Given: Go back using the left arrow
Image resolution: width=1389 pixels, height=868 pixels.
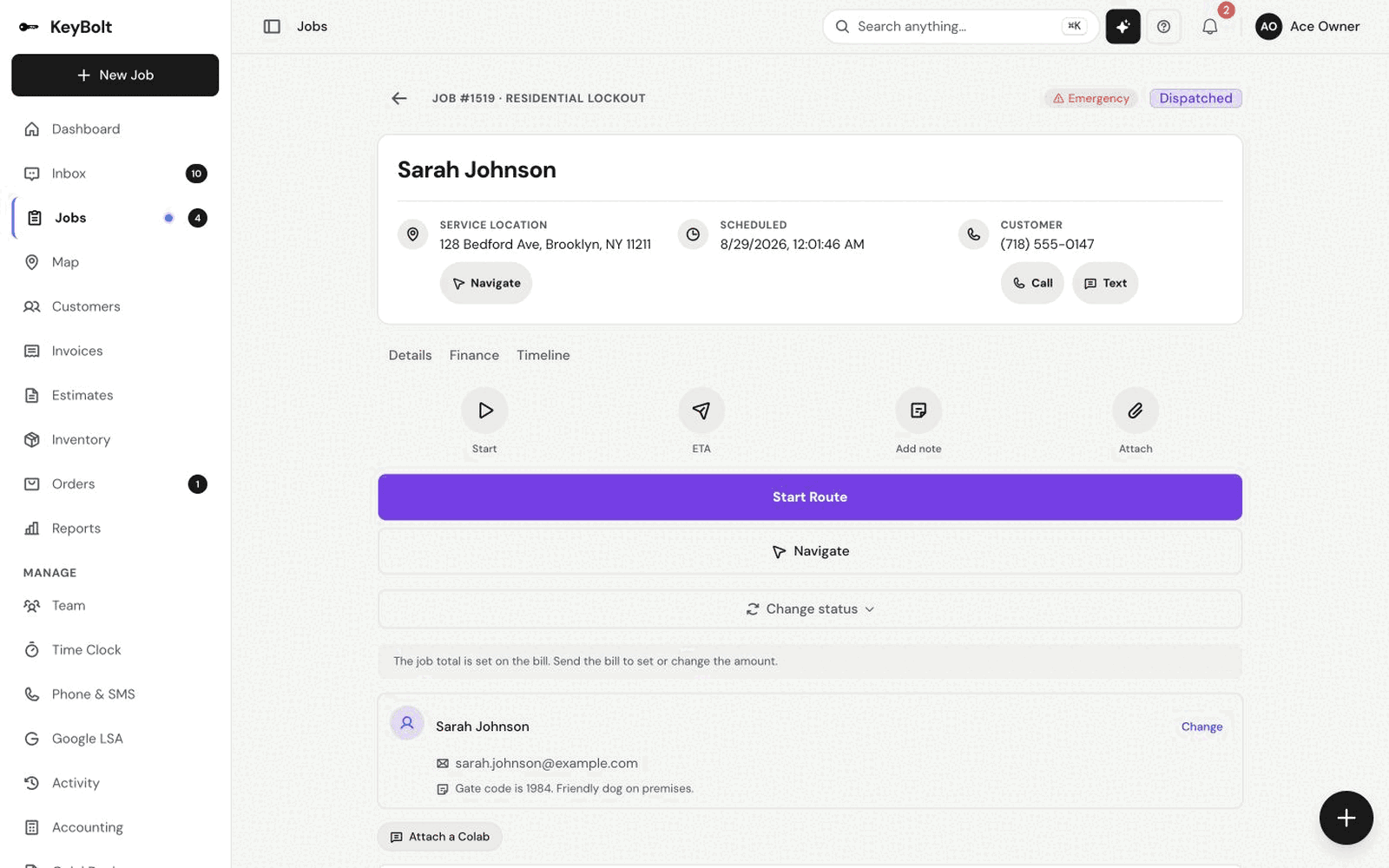Looking at the screenshot, I should (x=399, y=98).
